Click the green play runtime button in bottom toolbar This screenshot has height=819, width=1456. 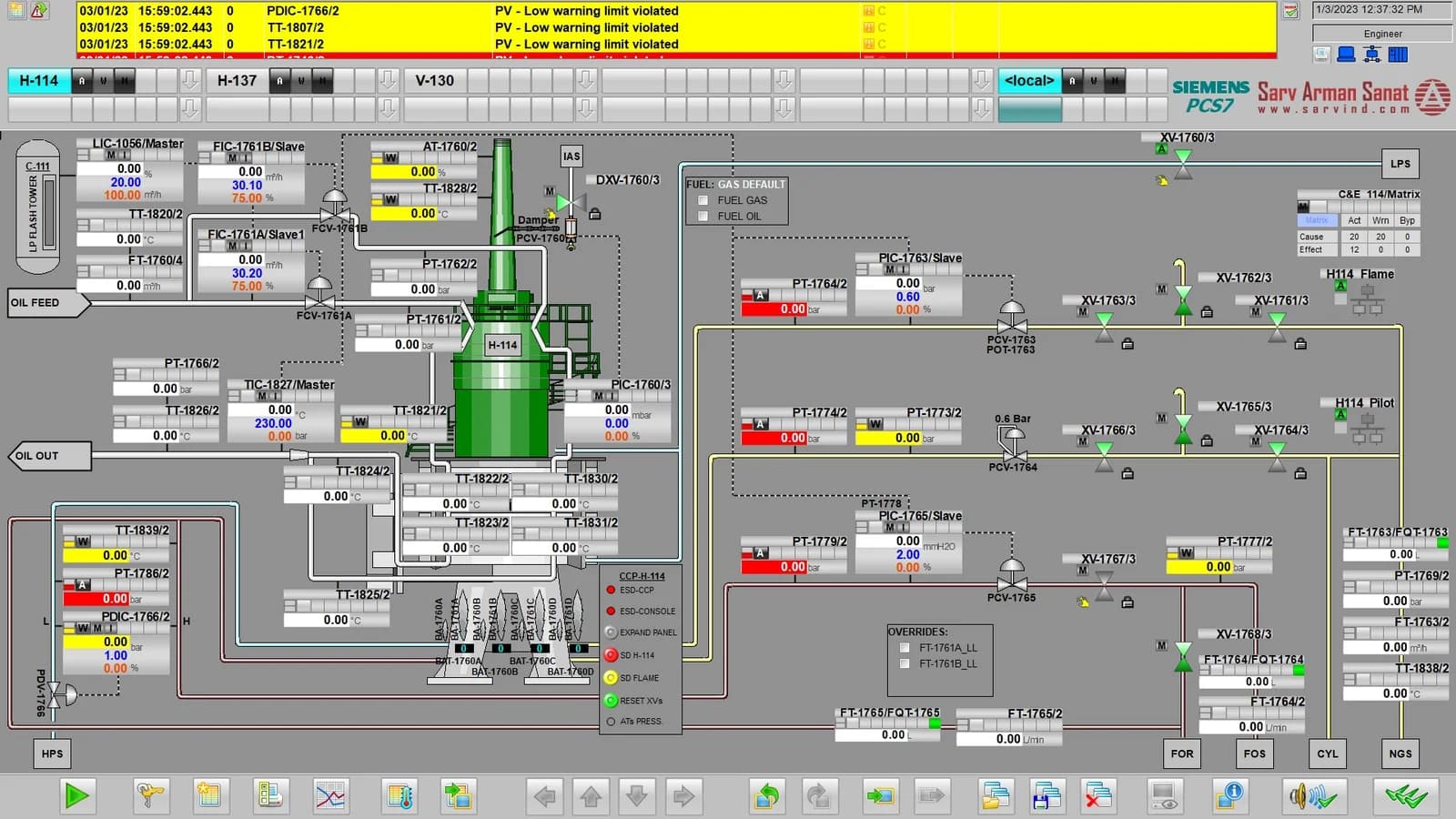(77, 796)
